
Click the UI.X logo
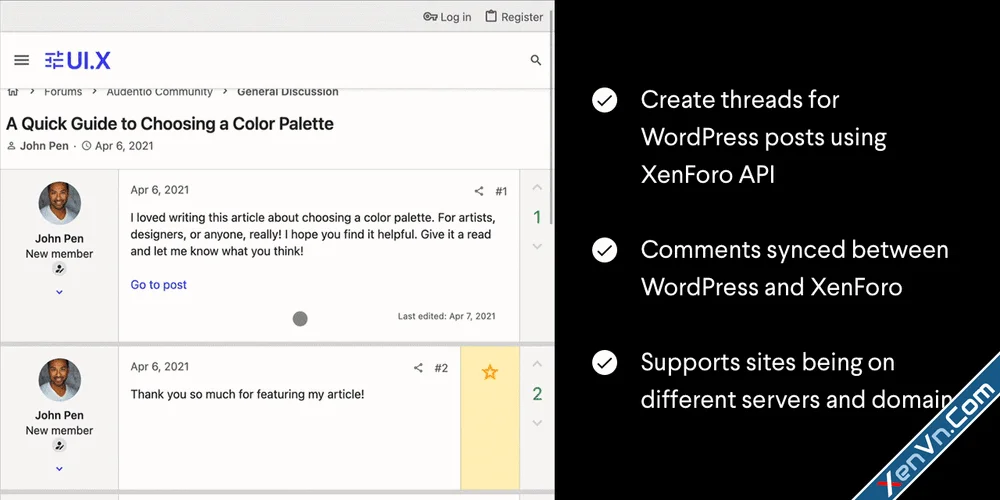pos(78,61)
